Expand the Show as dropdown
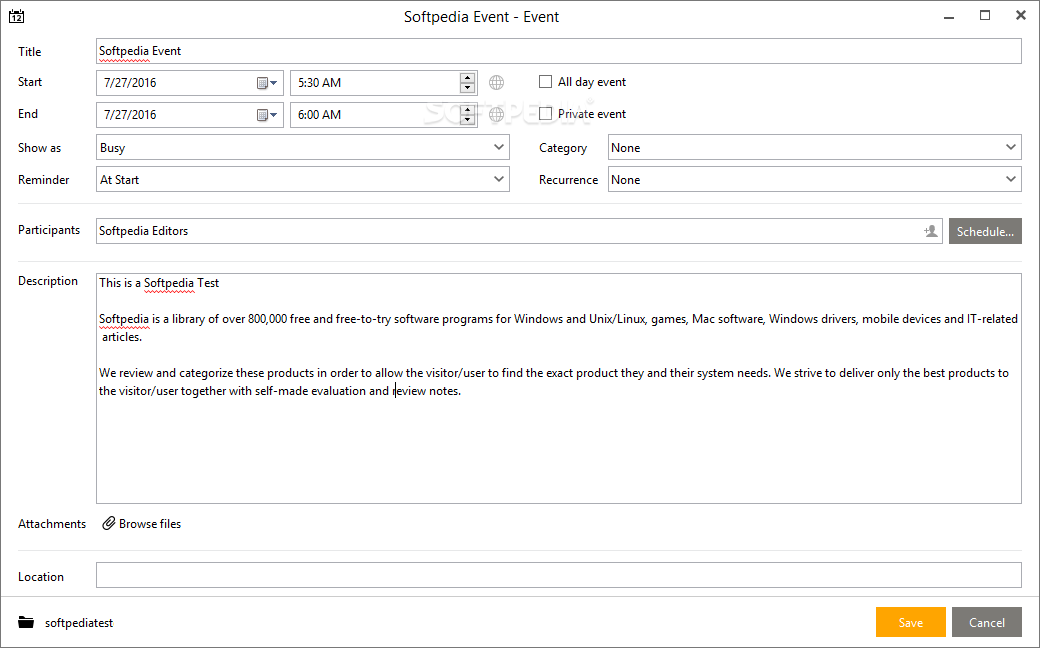This screenshot has height=648, width=1040. (499, 147)
